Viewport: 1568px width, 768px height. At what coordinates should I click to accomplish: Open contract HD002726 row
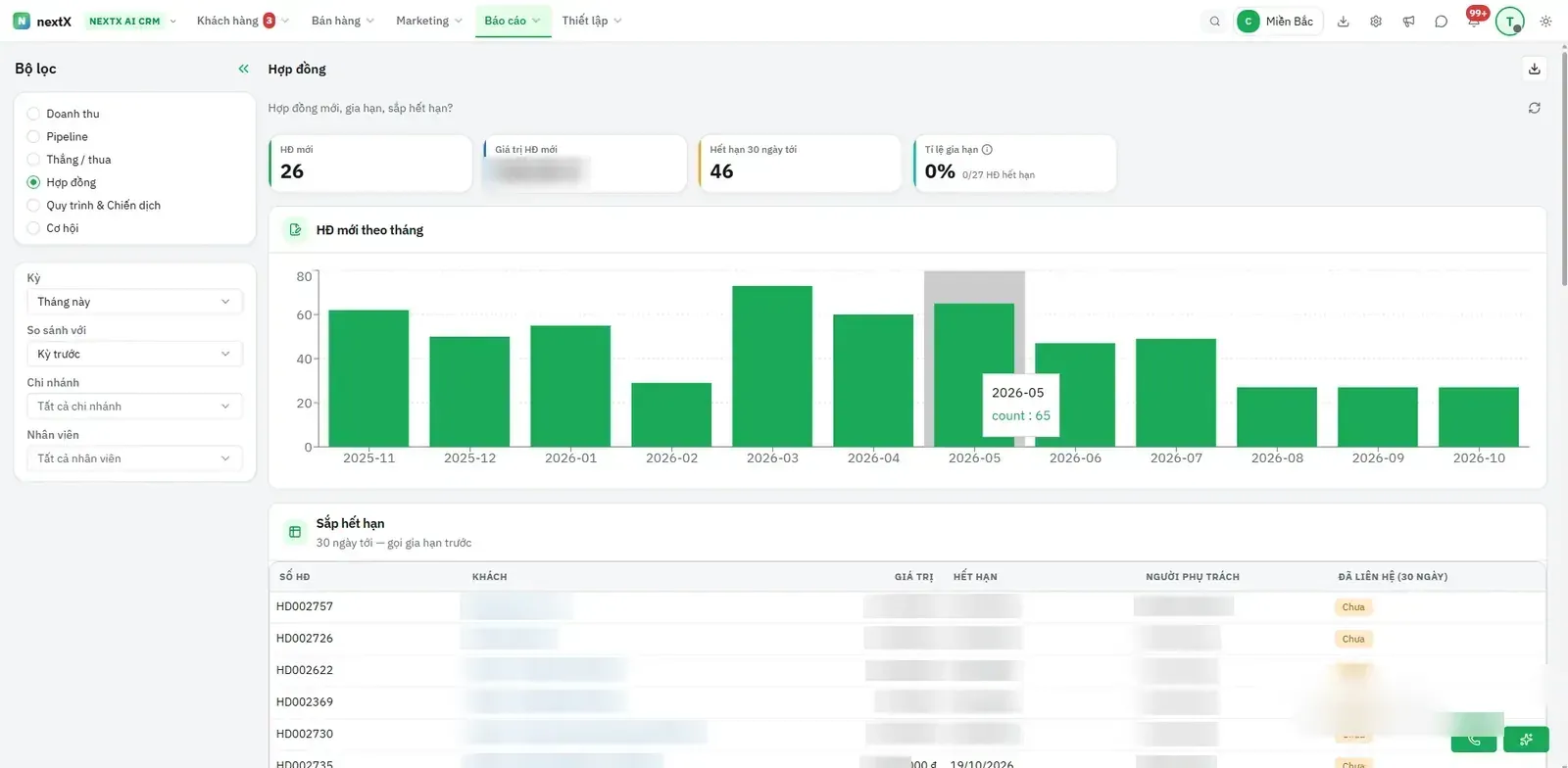906,639
